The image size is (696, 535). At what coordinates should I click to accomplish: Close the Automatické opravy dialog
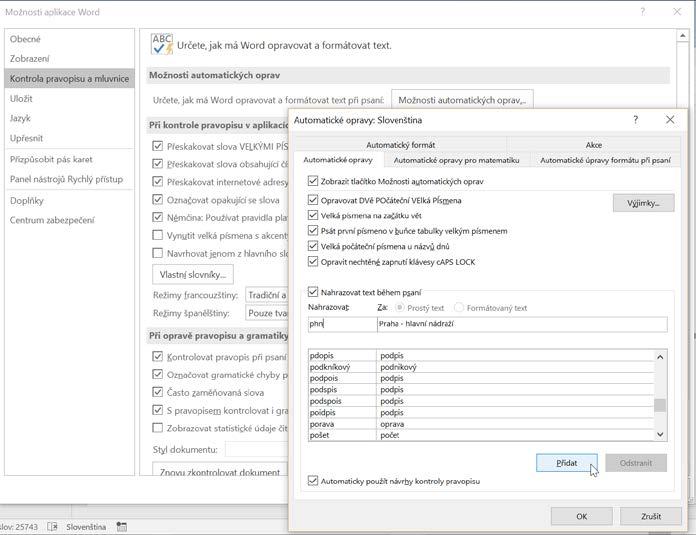click(670, 119)
